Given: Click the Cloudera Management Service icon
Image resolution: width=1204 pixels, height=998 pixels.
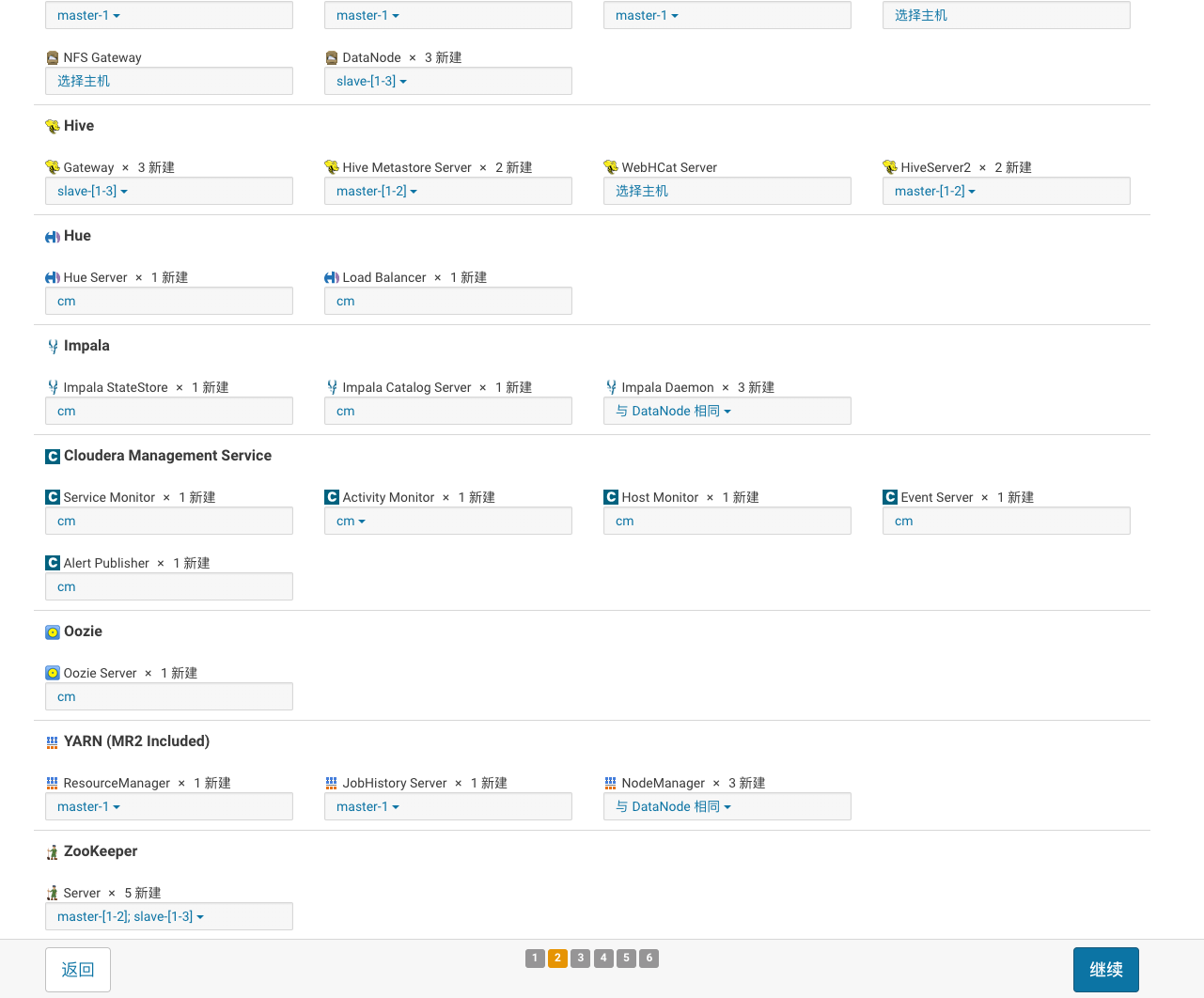Looking at the screenshot, I should point(53,457).
